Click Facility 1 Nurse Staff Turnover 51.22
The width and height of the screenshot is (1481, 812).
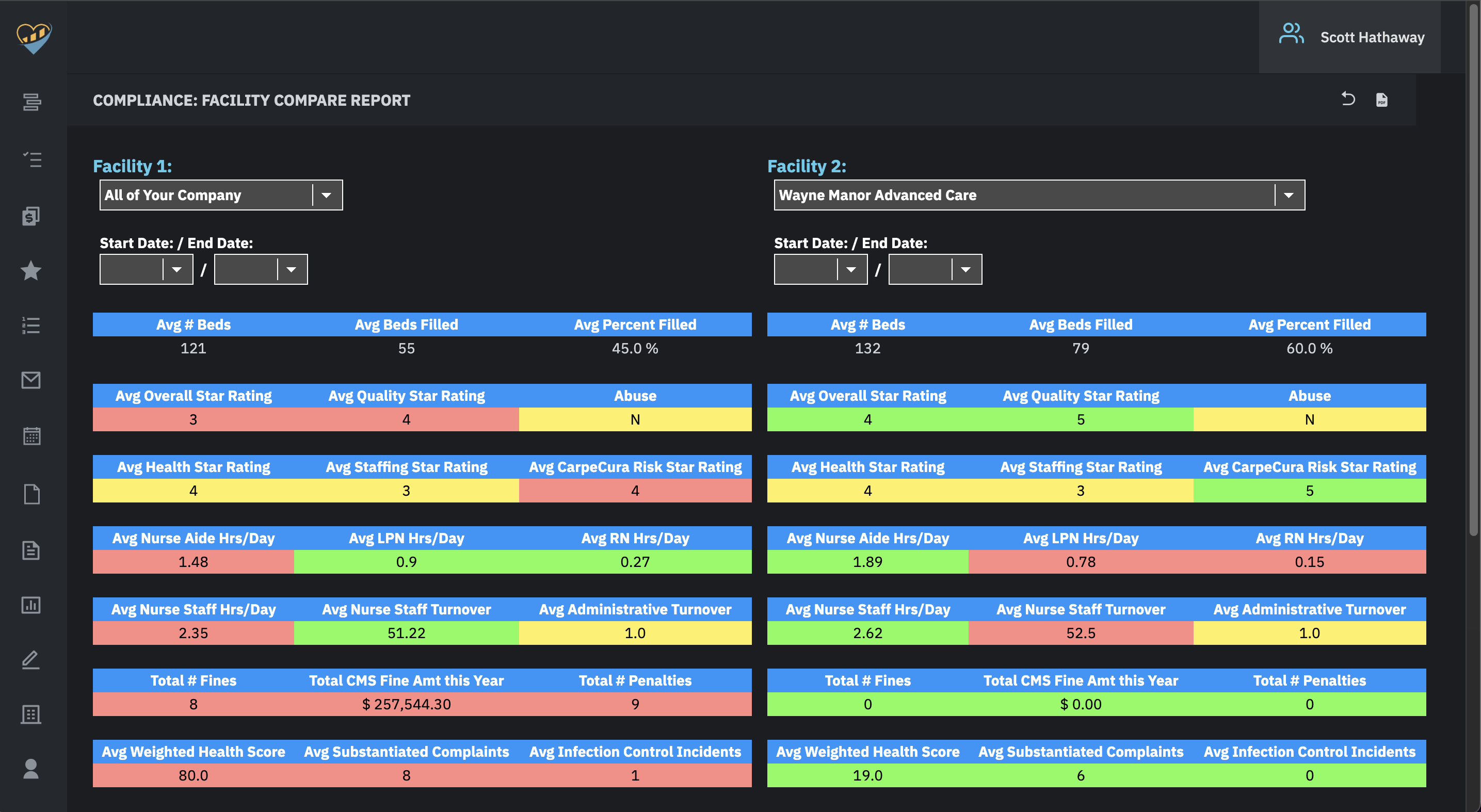(x=407, y=632)
